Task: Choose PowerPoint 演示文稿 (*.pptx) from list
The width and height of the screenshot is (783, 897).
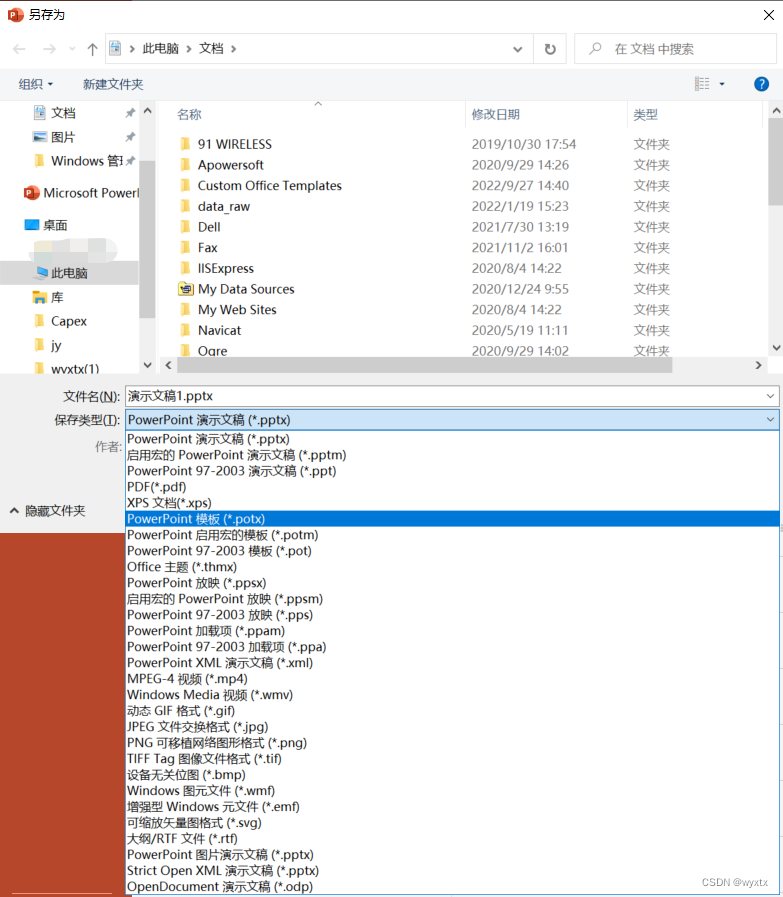Action: coord(452,439)
